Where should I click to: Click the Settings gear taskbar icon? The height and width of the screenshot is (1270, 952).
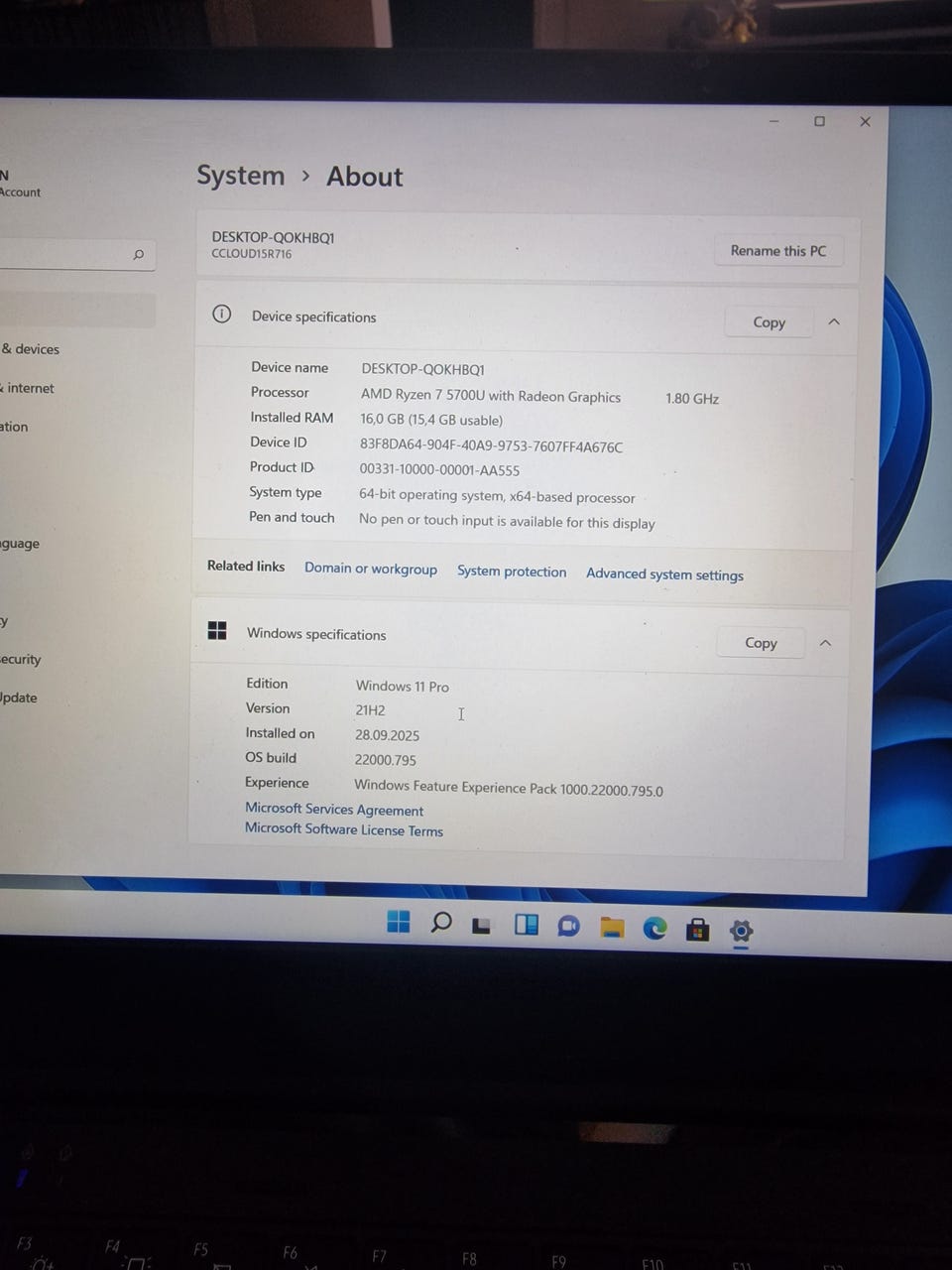(x=741, y=931)
